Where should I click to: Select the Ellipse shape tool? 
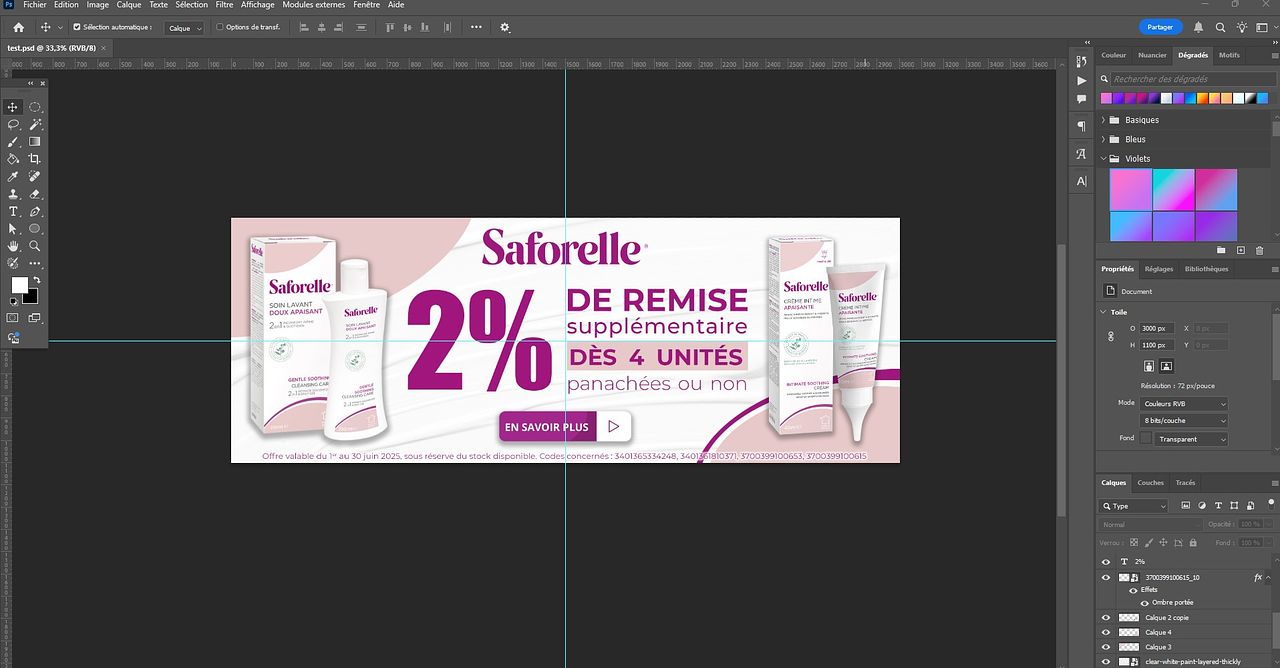35,229
